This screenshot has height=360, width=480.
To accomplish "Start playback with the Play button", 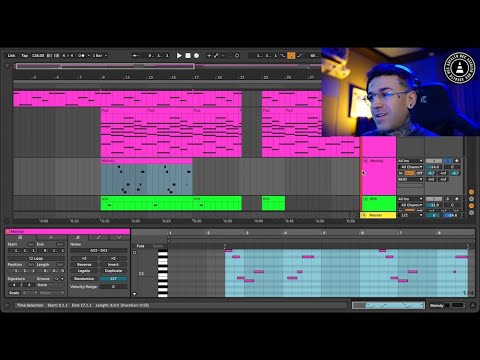I will coord(179,56).
